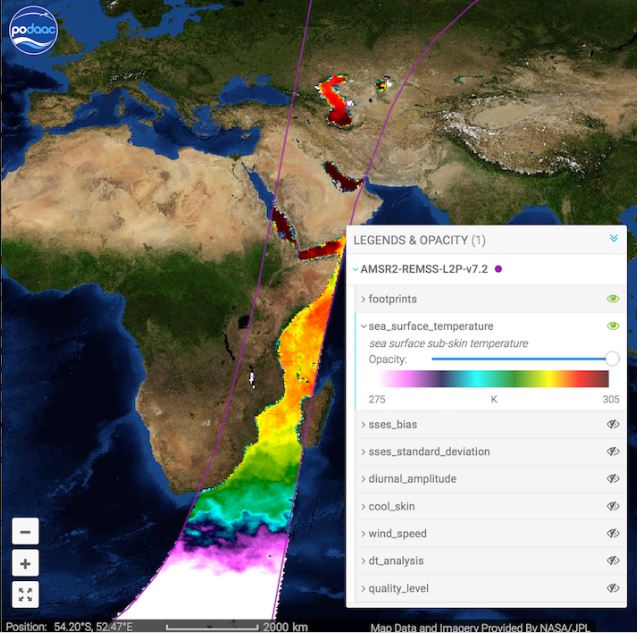637x633 pixels.
Task: Expand the cool_skin row
Action: (363, 506)
